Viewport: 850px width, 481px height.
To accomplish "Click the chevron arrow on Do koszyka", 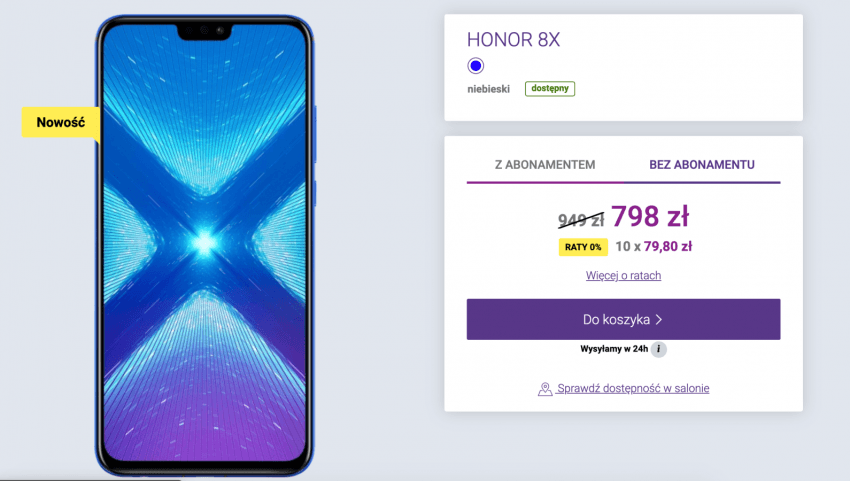I will click(x=659, y=320).
